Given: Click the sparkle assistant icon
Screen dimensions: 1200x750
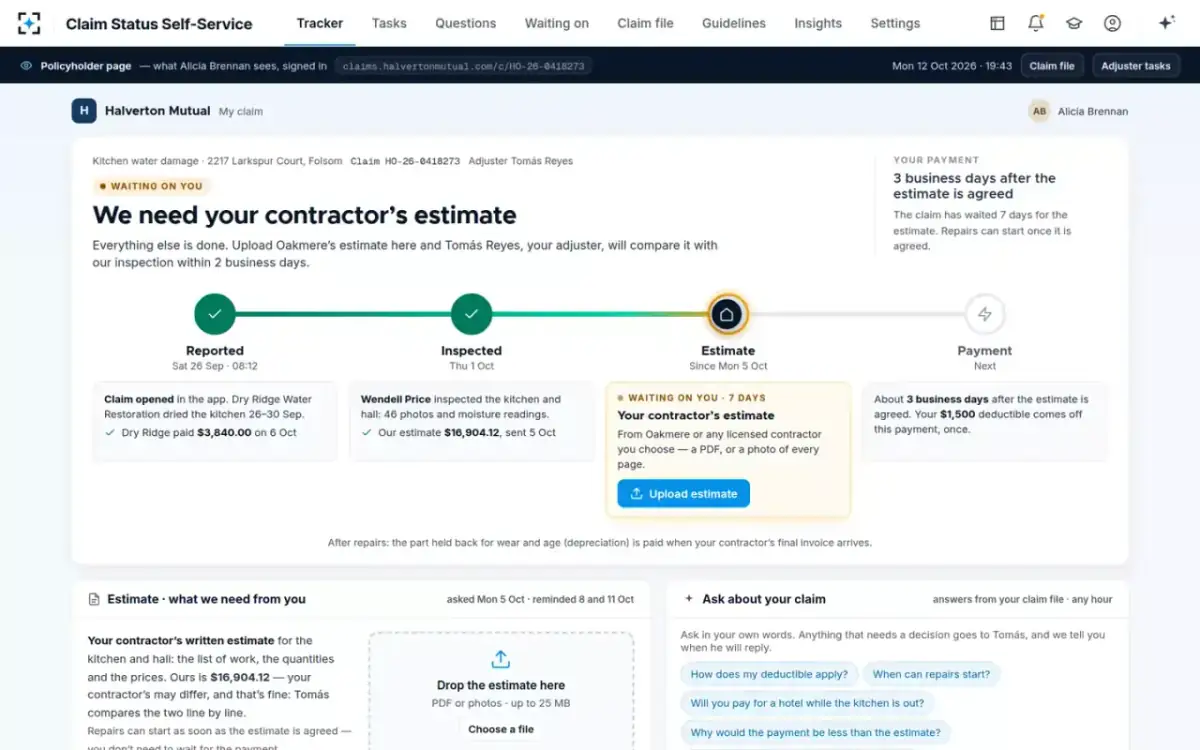Looking at the screenshot, I should 1166,23.
